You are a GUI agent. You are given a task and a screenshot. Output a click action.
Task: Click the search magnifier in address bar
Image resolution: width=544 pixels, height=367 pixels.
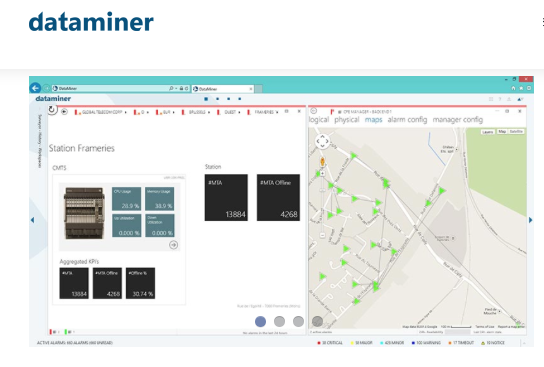pyautogui.click(x=171, y=88)
